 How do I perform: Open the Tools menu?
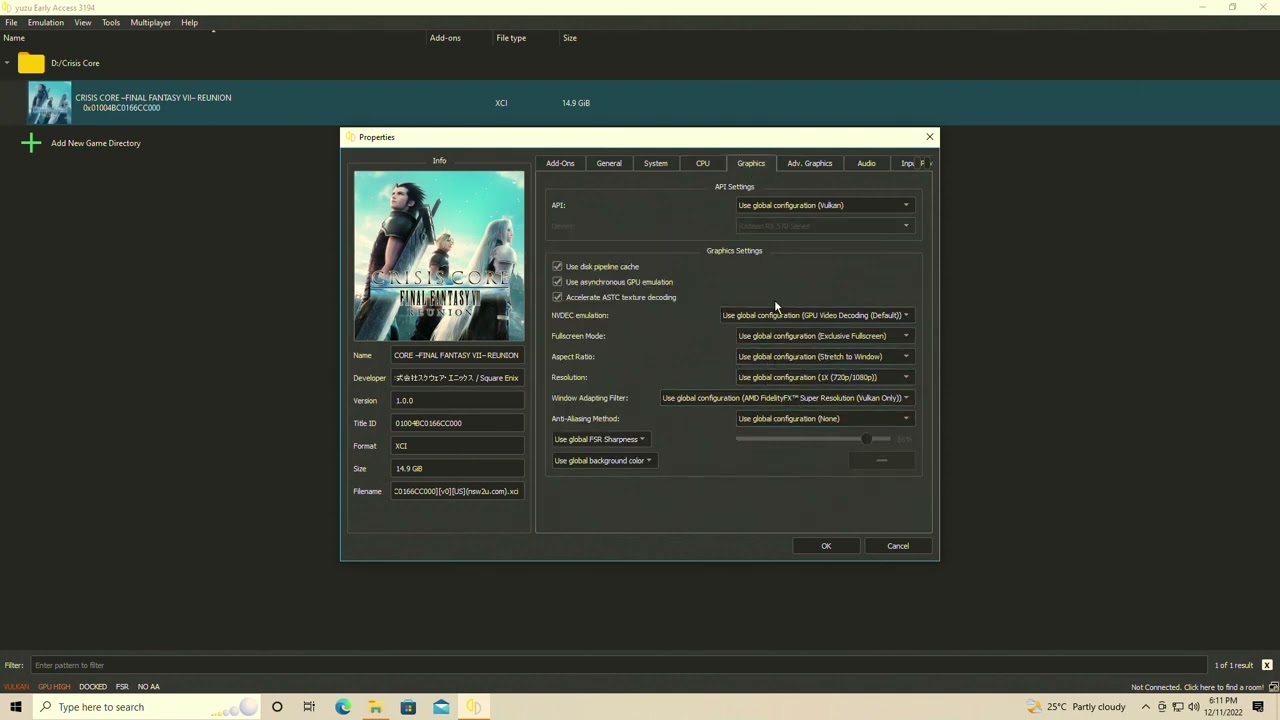tap(111, 22)
